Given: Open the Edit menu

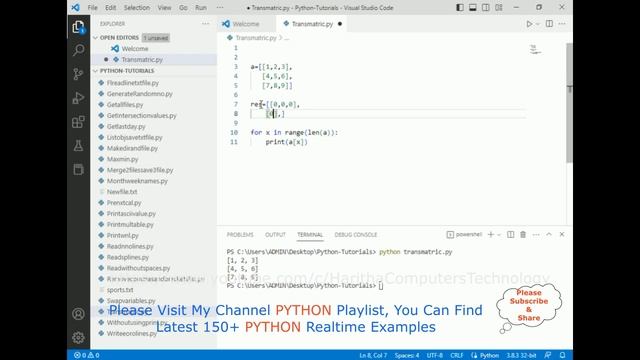Looking at the screenshot, I should [110, 7].
